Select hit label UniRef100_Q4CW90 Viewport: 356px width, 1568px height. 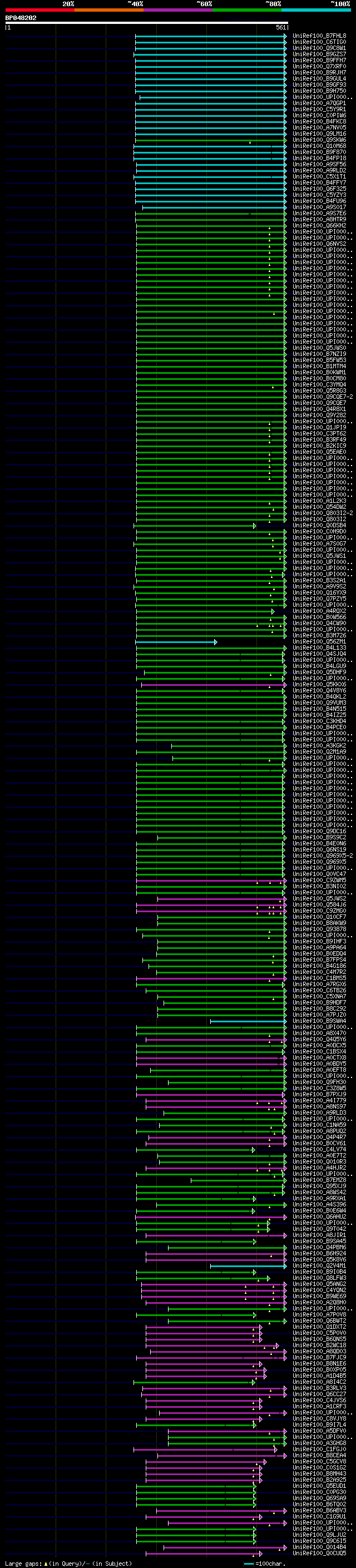[319, 624]
